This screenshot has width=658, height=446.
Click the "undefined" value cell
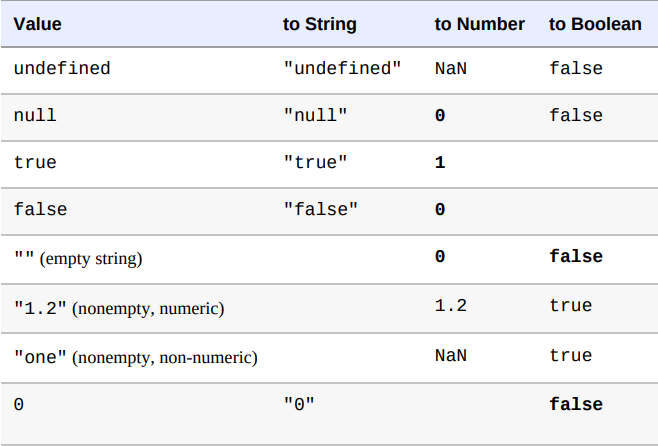62,68
